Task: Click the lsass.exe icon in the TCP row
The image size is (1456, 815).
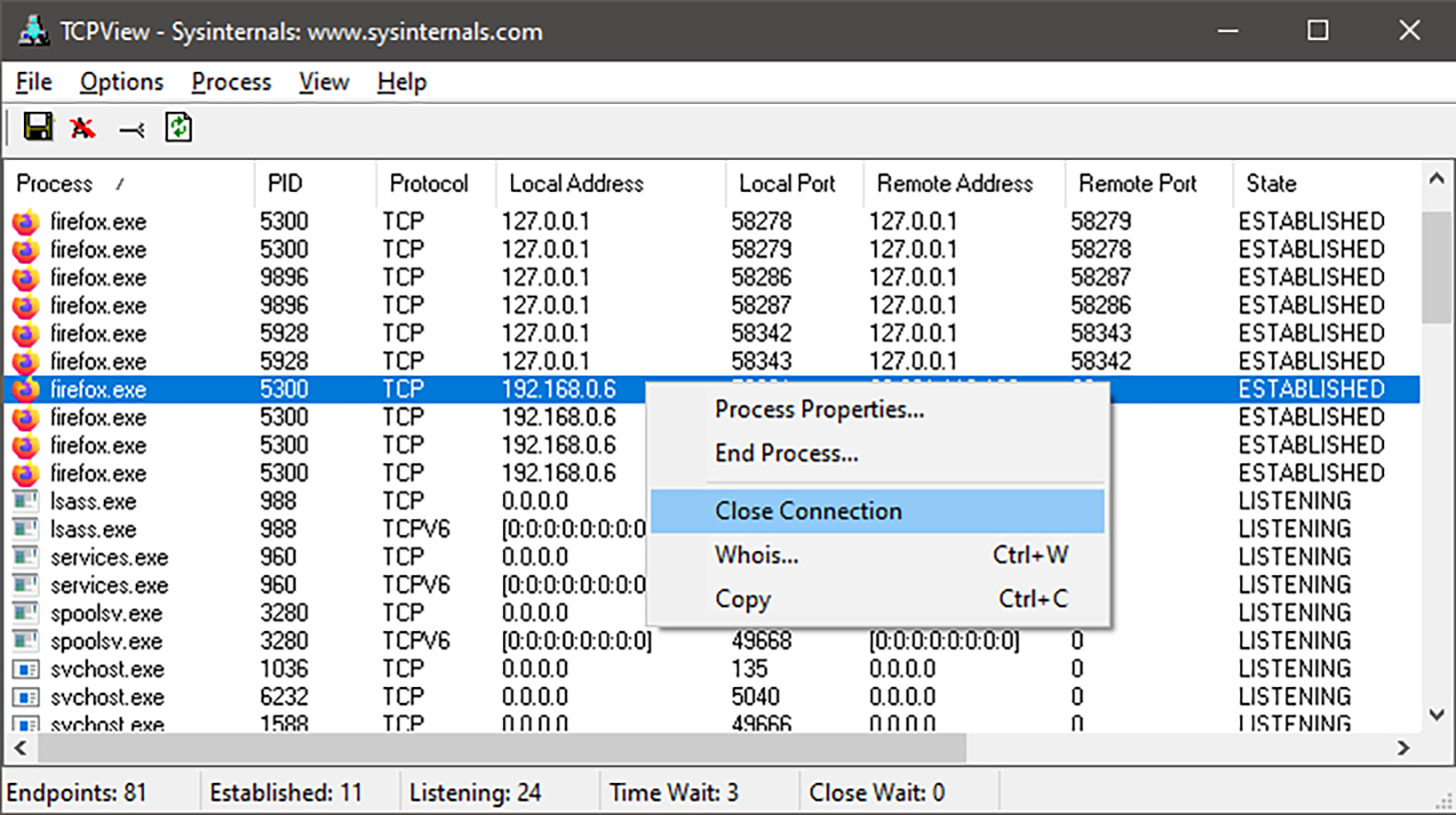Action: 26,501
